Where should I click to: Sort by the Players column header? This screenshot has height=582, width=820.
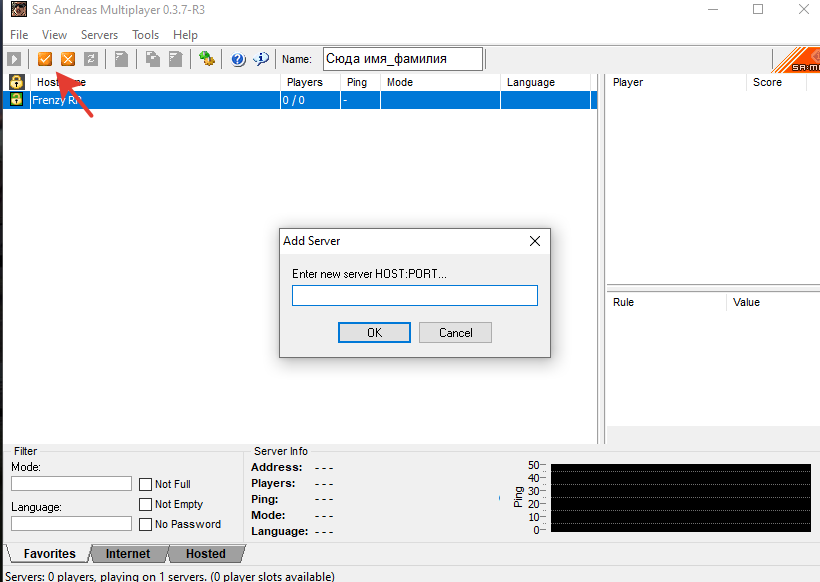click(311, 82)
